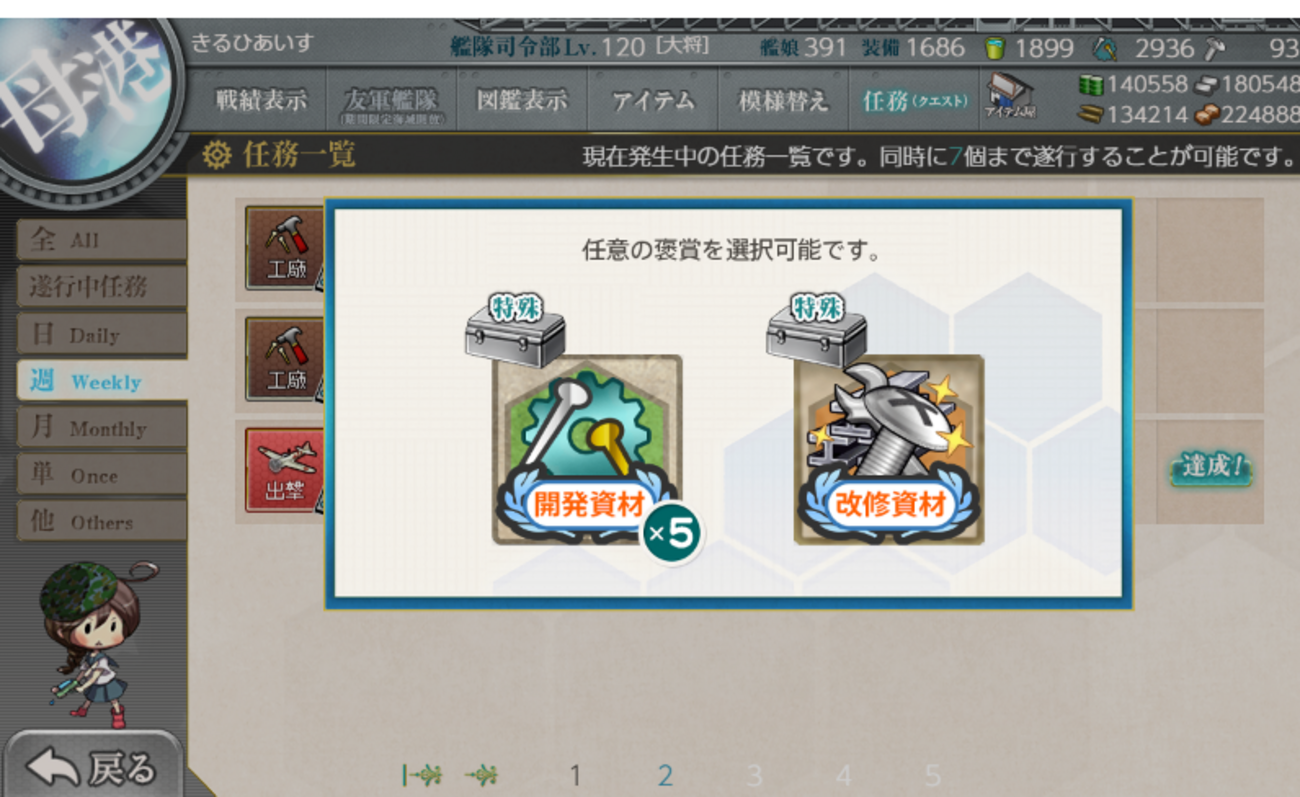
Task: Select the 改修資材 screw reward card
Action: (889, 449)
